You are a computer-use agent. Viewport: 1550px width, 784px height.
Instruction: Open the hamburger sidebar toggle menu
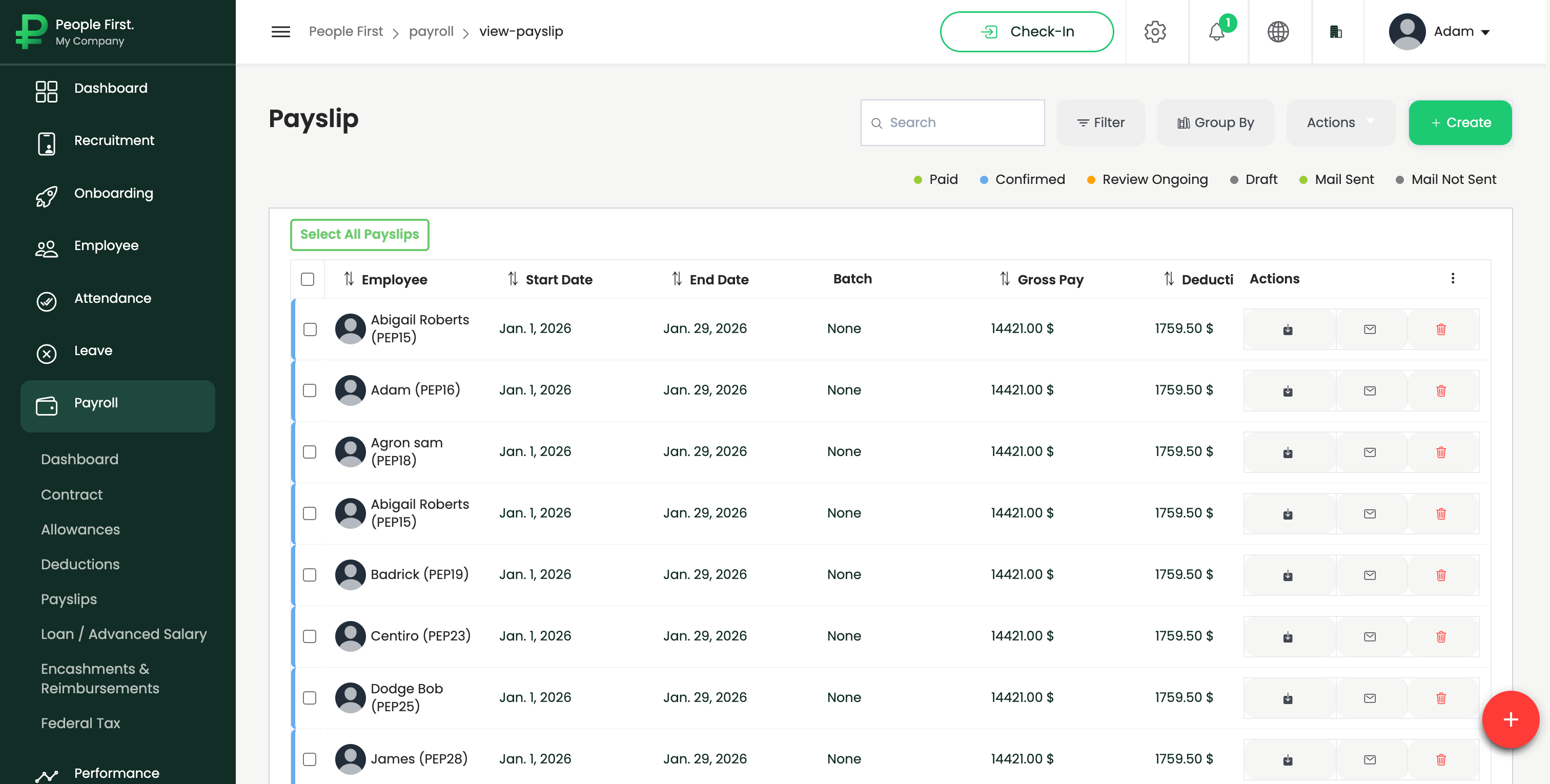(x=280, y=31)
